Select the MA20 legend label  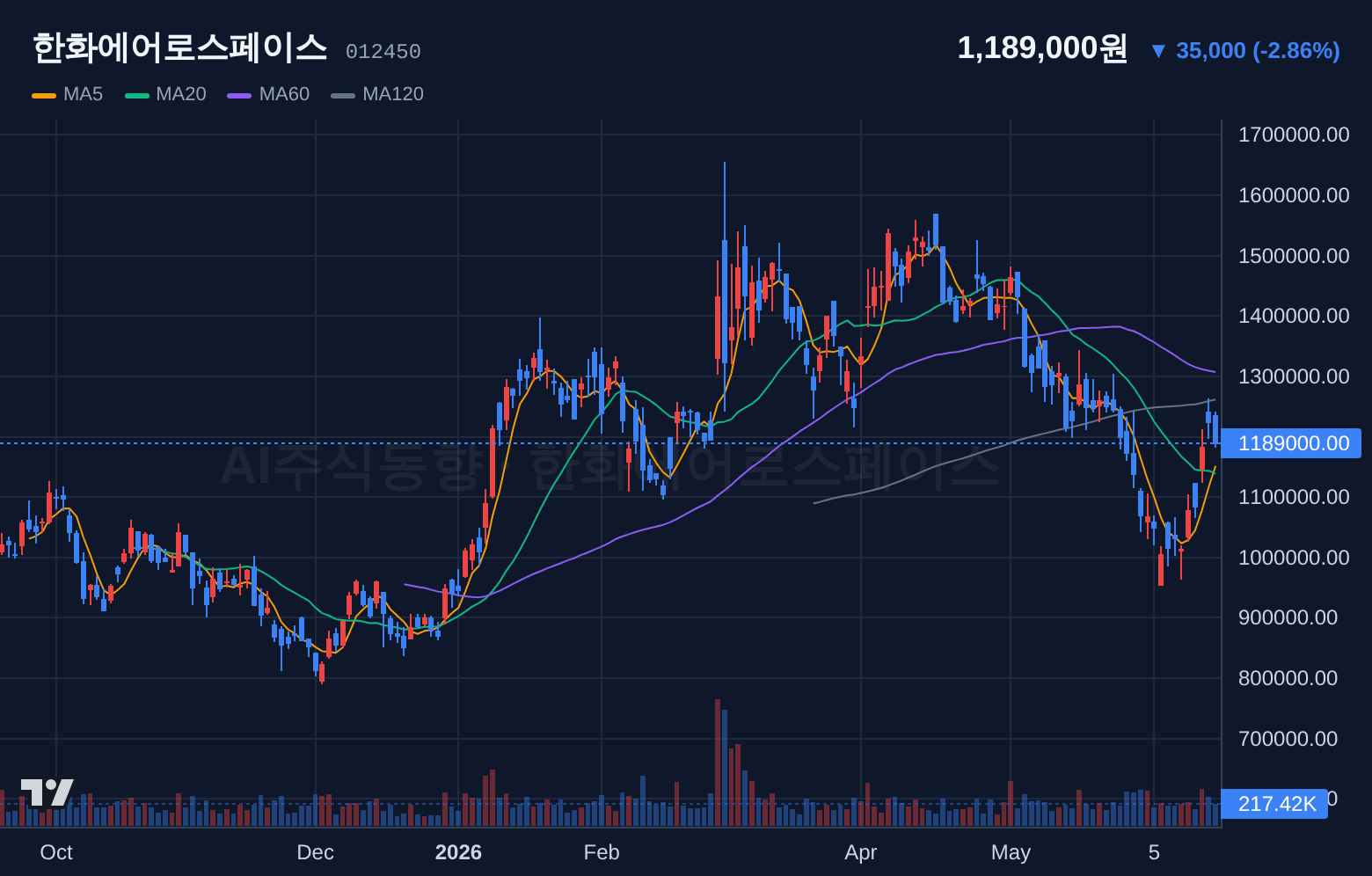[x=181, y=94]
